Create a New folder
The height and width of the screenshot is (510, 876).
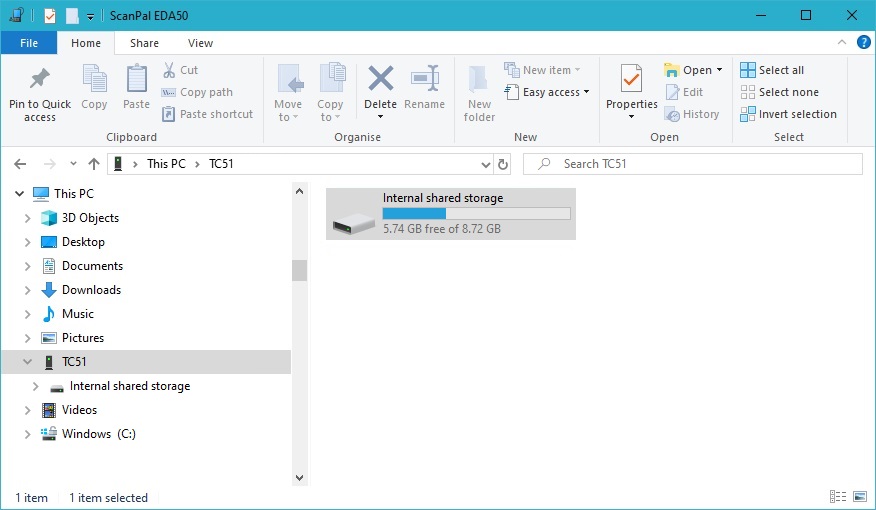479,93
